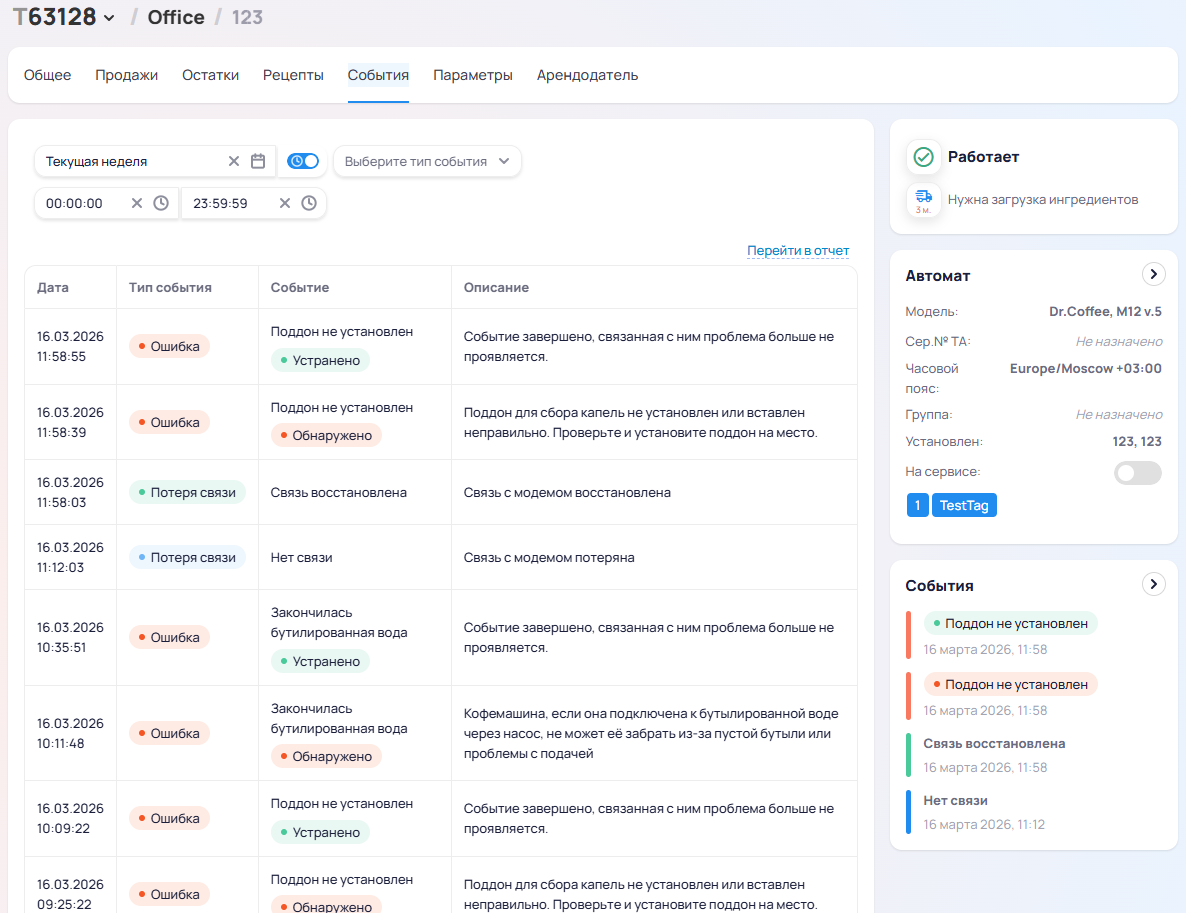Expand the 'События' side panel arrow
Image resolution: width=1186 pixels, height=913 pixels.
pos(1153,584)
